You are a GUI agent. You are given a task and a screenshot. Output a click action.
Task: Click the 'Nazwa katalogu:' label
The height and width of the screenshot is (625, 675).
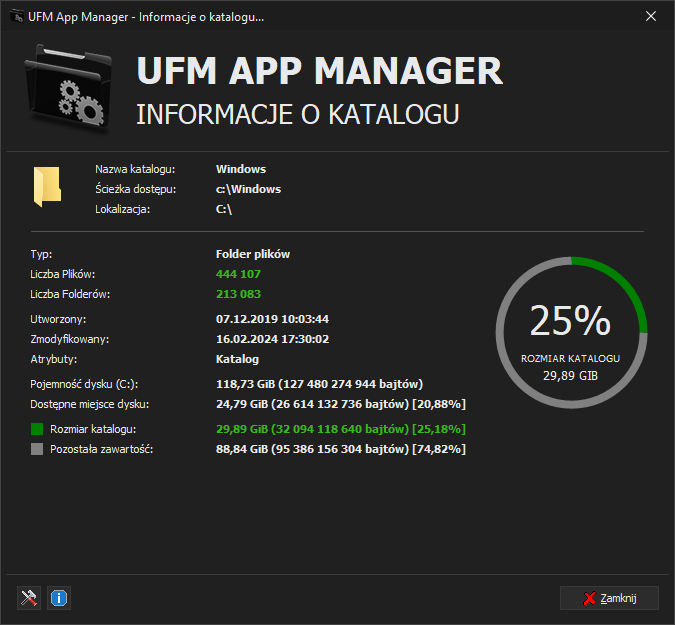pyautogui.click(x=135, y=169)
